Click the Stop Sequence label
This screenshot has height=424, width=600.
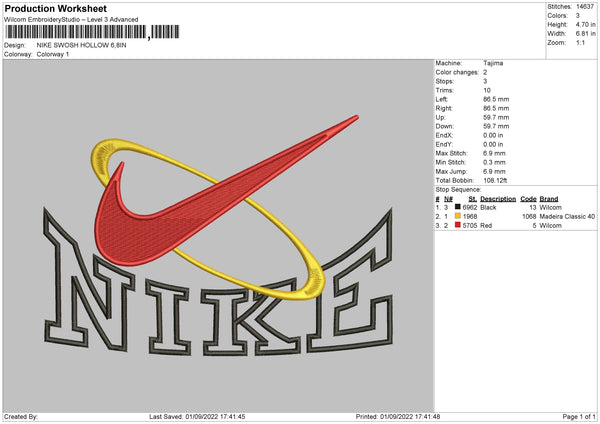[x=458, y=189]
